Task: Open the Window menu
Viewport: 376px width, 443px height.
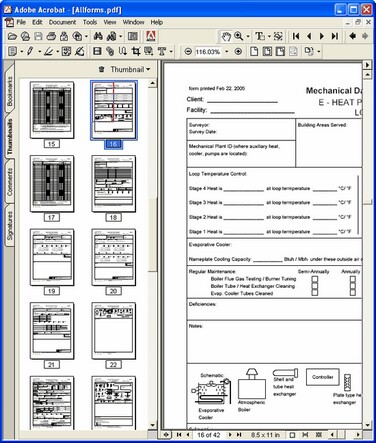Action: [x=133, y=22]
